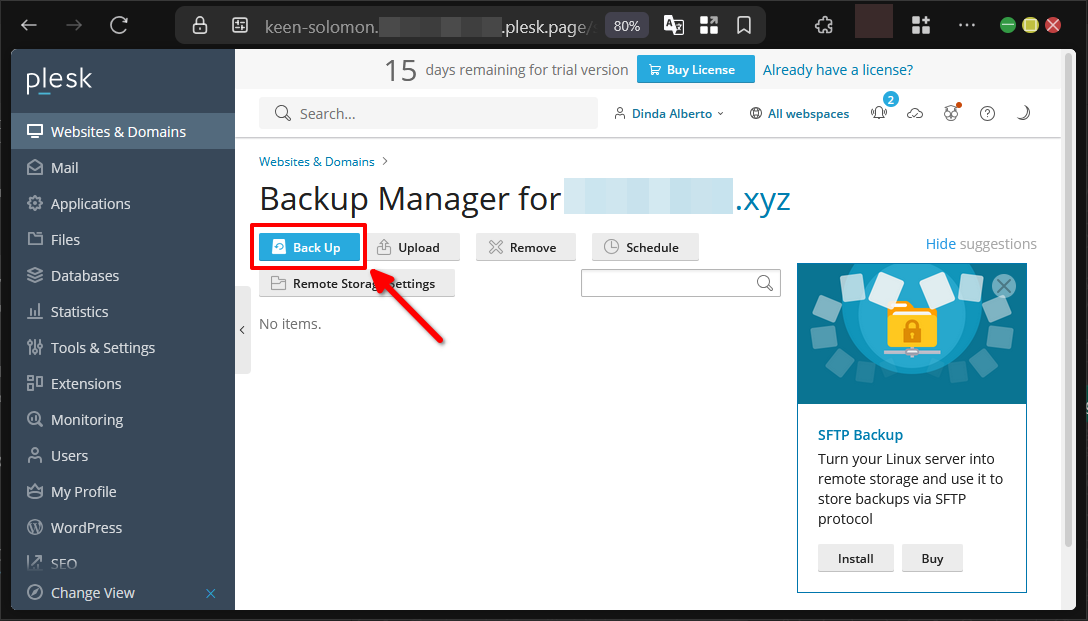
Task: Switch theme using the moon icon
Action: (x=1023, y=113)
